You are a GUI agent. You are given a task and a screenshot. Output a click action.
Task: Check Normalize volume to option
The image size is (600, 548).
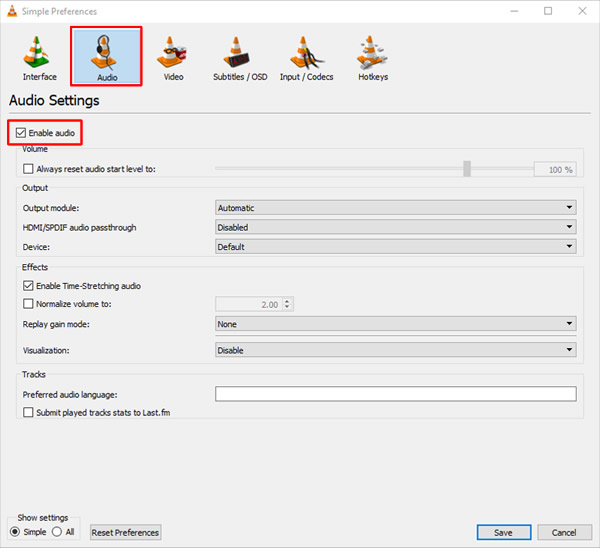(x=28, y=303)
